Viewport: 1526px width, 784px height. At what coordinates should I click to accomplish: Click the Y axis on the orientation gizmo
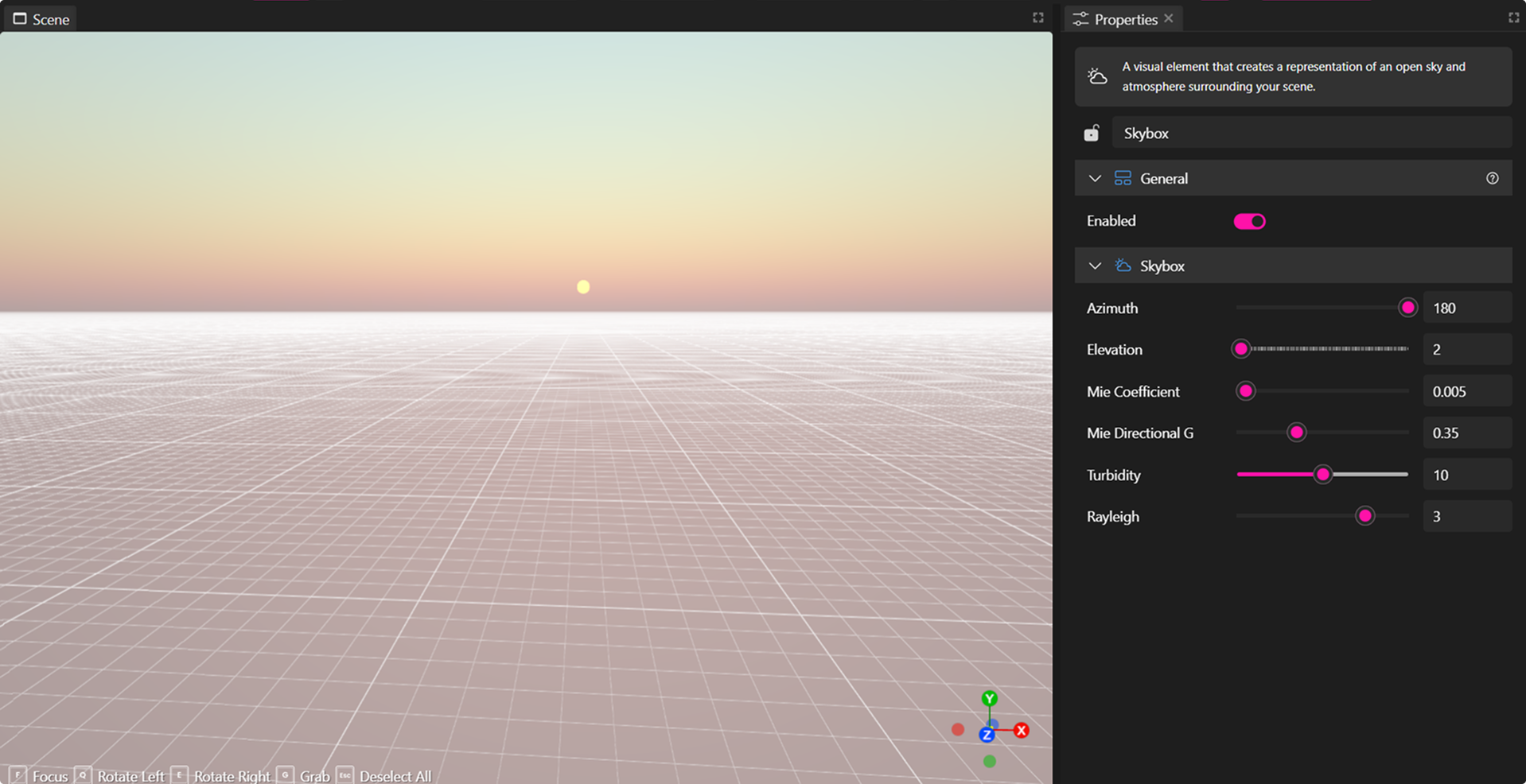tap(989, 697)
